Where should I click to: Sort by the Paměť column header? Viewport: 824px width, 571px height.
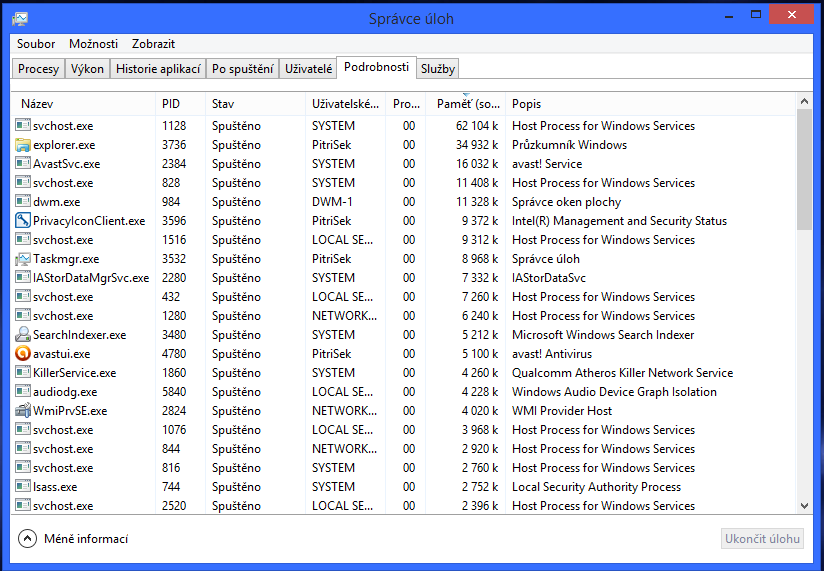[x=466, y=103]
